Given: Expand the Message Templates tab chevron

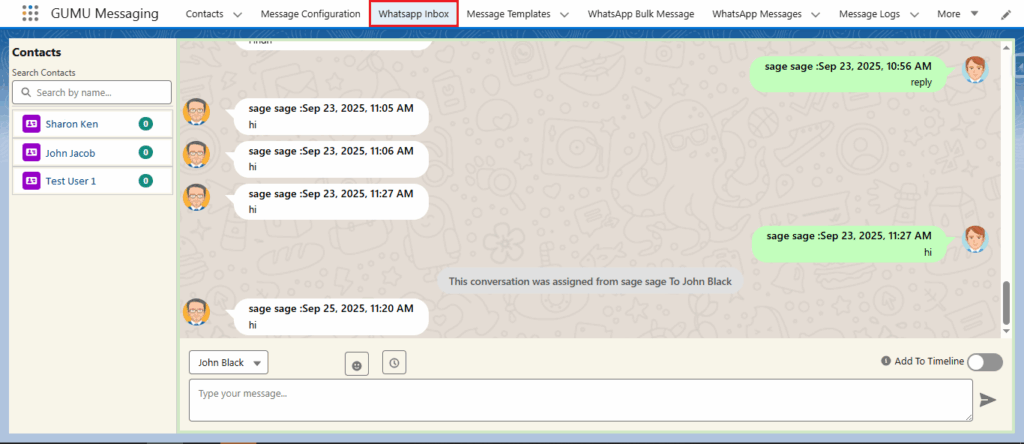Looking at the screenshot, I should (x=564, y=15).
